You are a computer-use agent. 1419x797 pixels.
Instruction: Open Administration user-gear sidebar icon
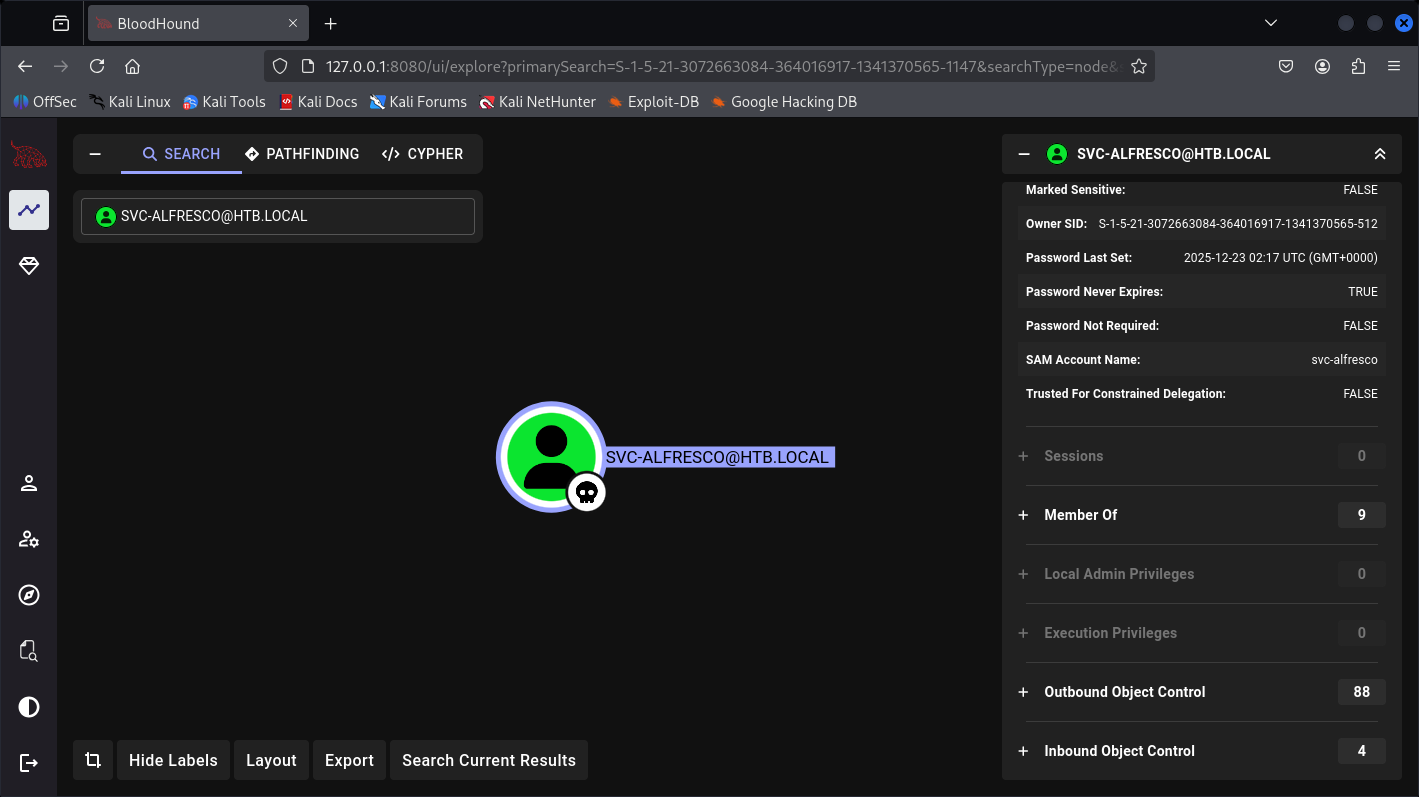[x=29, y=540]
